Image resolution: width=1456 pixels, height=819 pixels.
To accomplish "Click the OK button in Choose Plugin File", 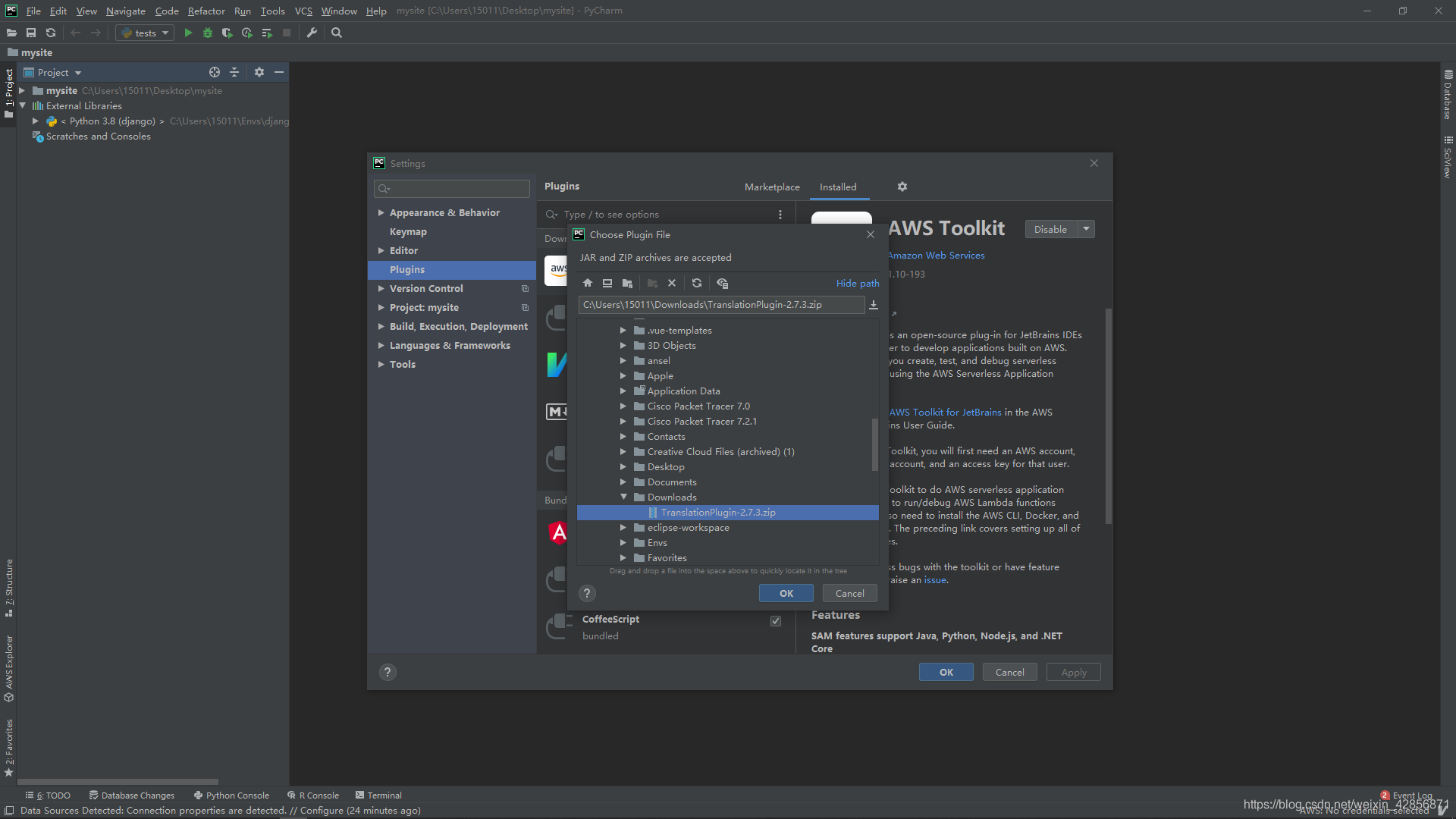I will tap(786, 593).
